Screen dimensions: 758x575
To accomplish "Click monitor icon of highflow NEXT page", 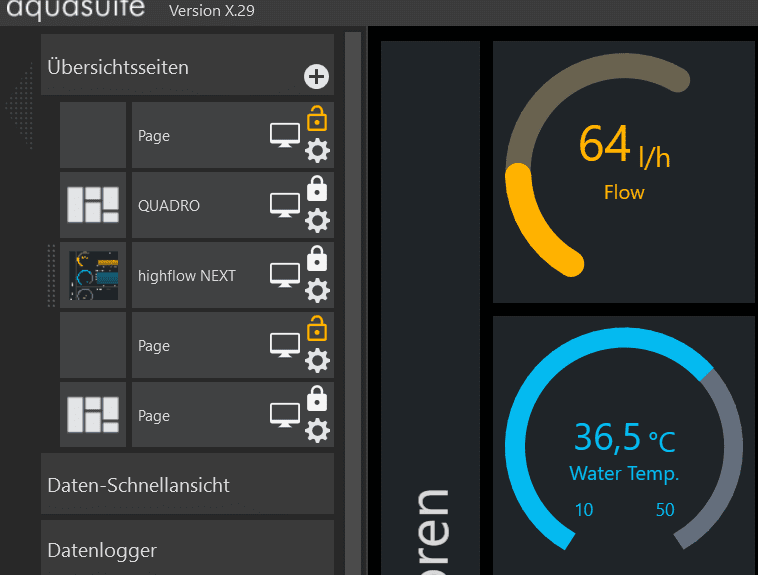I will (285, 275).
